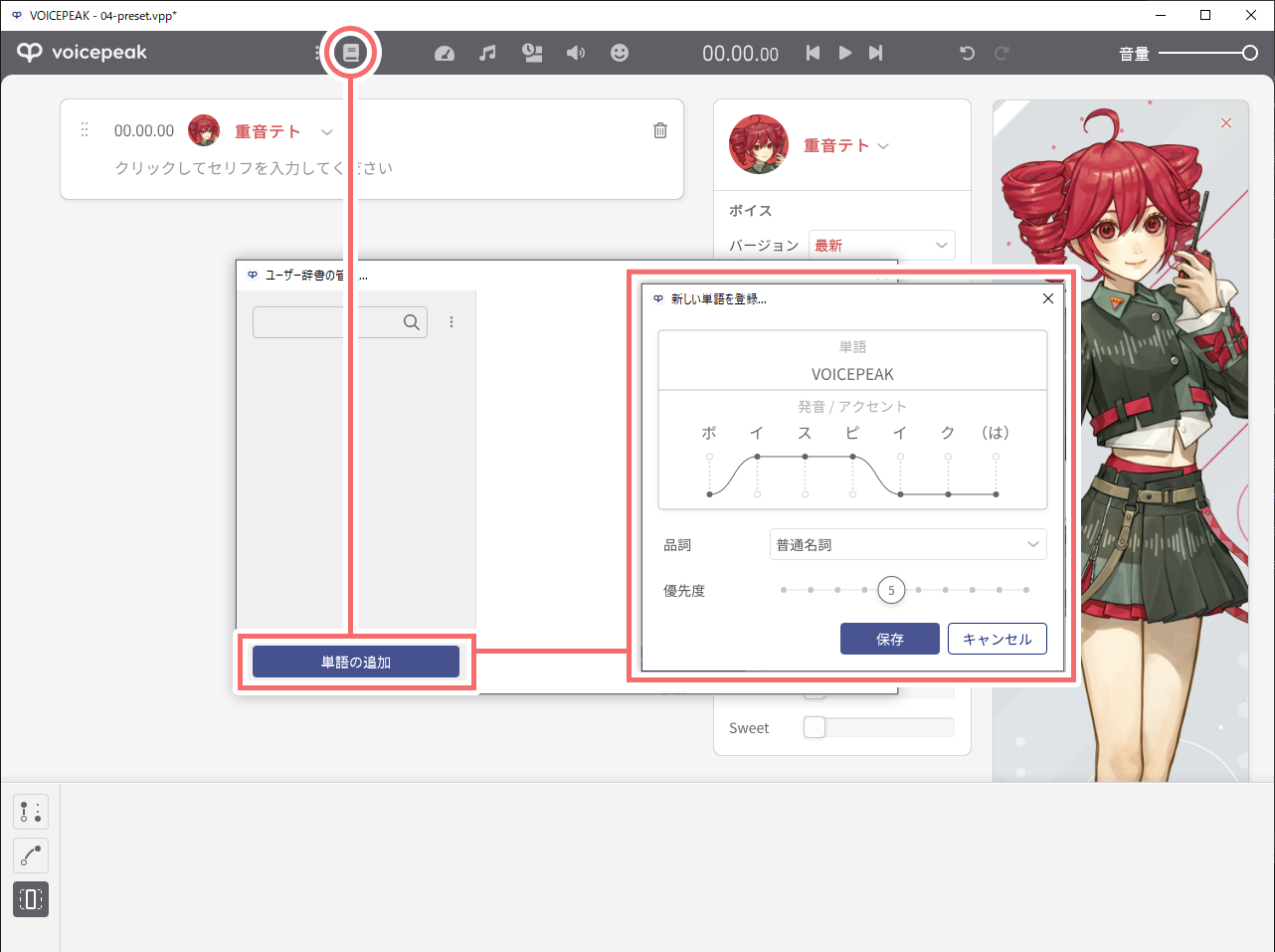Image resolution: width=1275 pixels, height=952 pixels.
Task: Adjust the 音量 volume slider handle
Action: pyautogui.click(x=1250, y=53)
